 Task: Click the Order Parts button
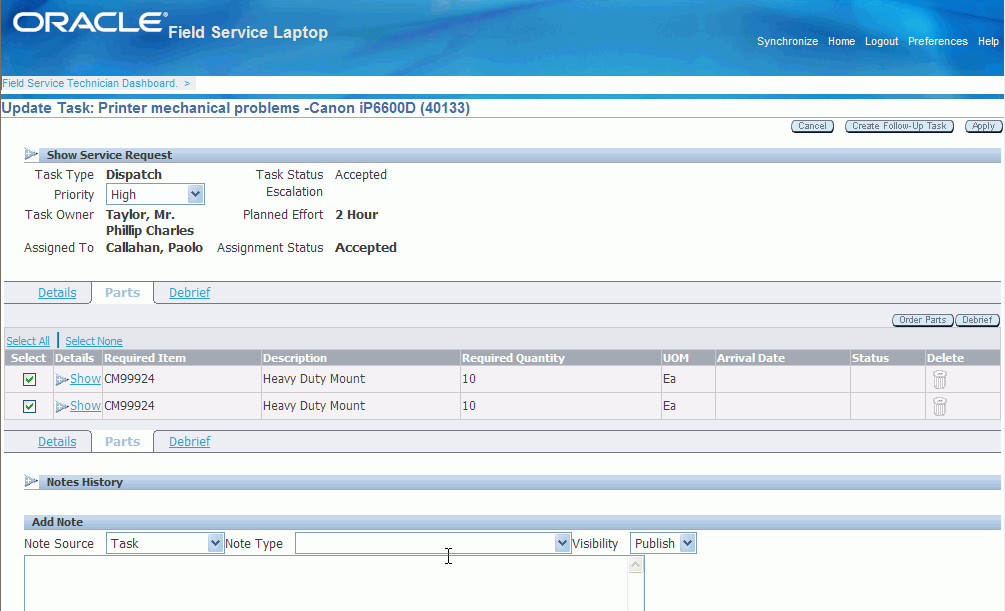923,320
